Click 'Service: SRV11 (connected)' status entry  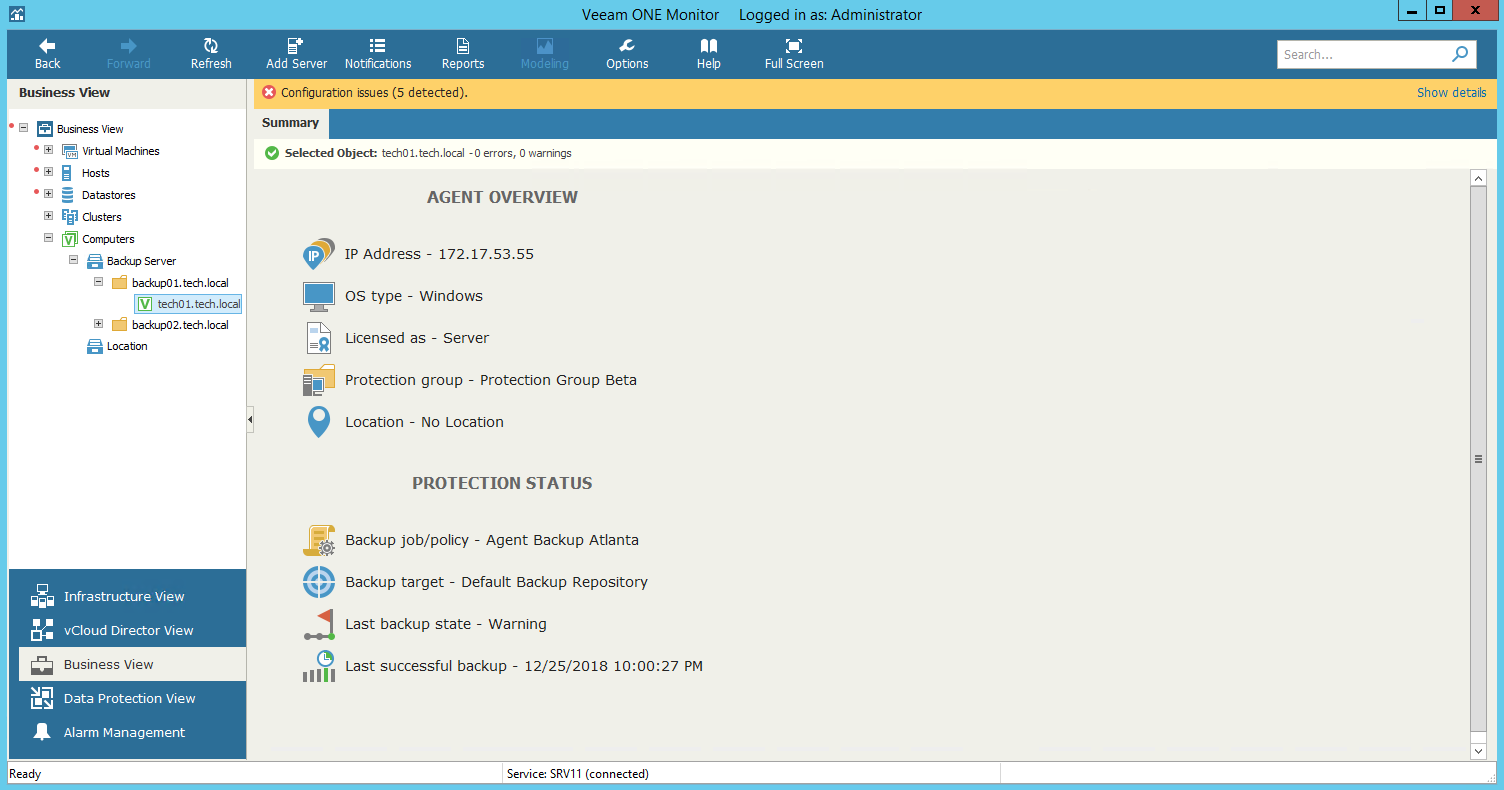click(x=578, y=774)
